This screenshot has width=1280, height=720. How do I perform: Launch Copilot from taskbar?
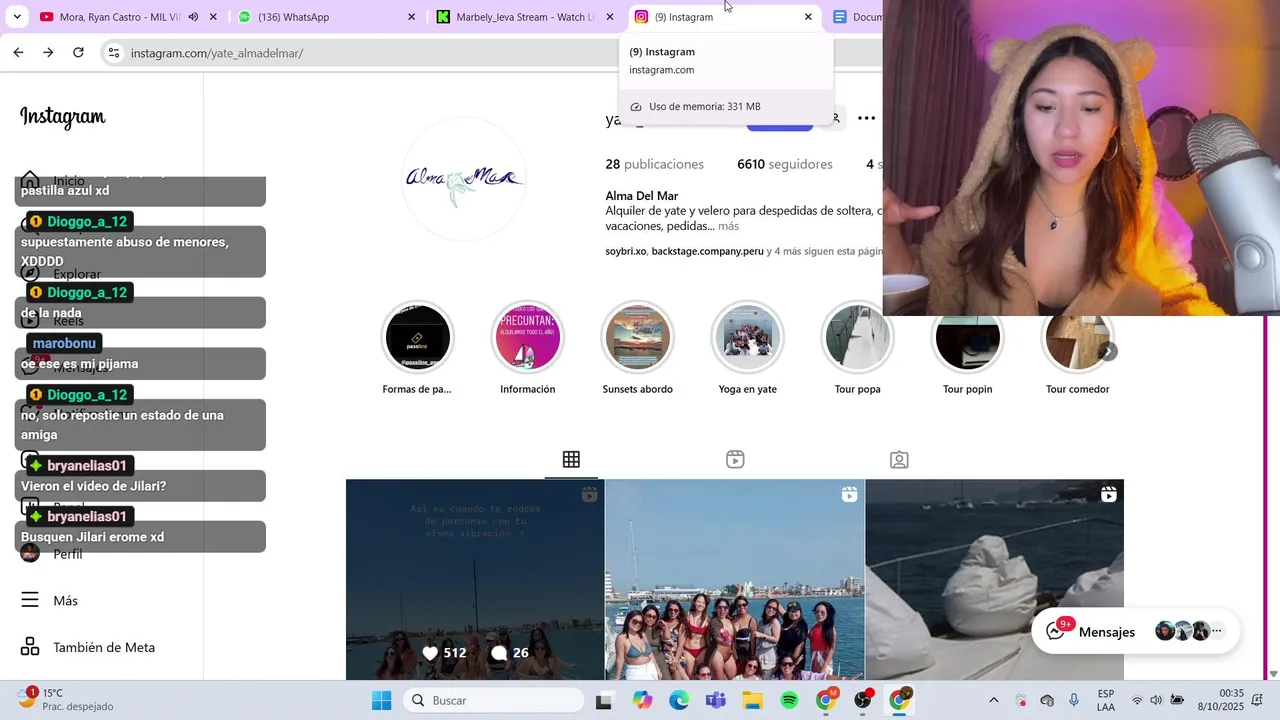pos(642,701)
